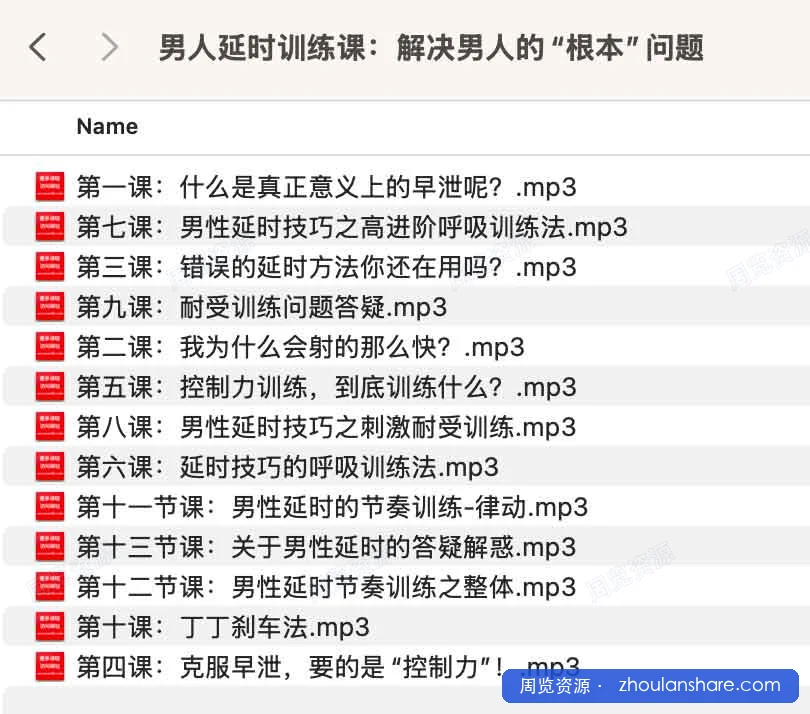Click the file icon for 第十二节课
The width and height of the screenshot is (810, 714).
point(50,587)
